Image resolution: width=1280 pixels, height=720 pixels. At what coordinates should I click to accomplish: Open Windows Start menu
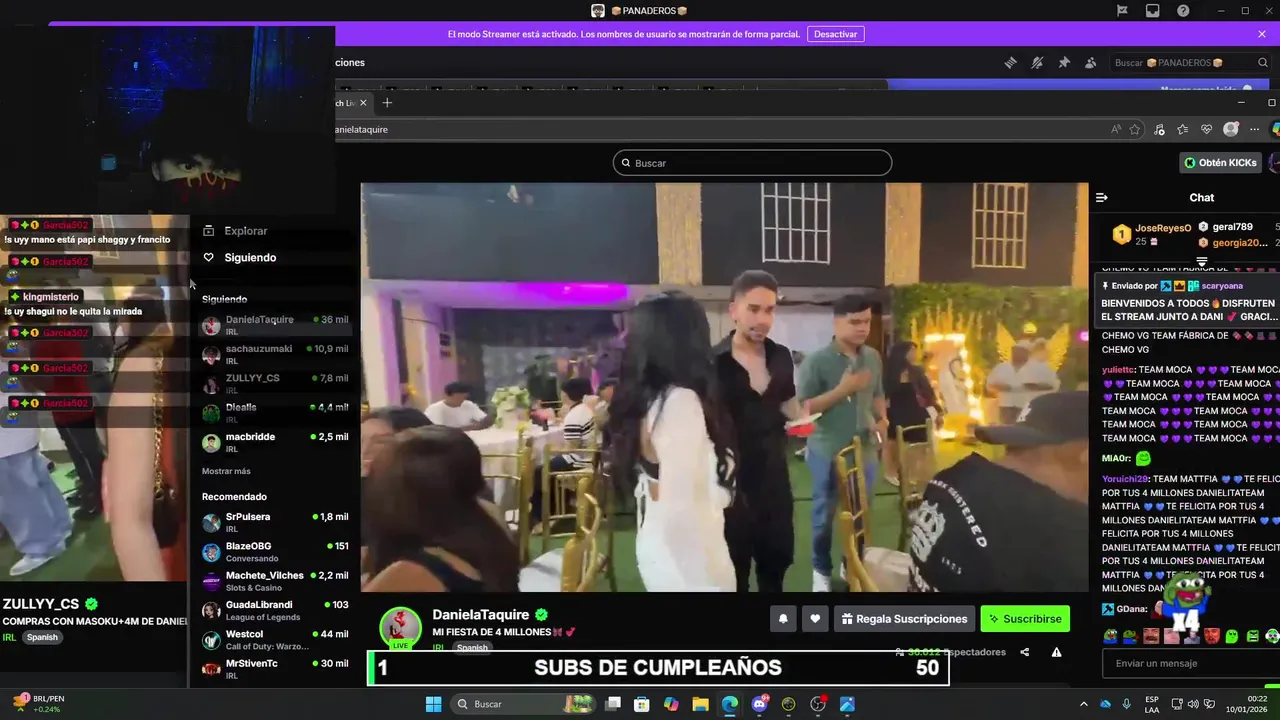(x=433, y=704)
